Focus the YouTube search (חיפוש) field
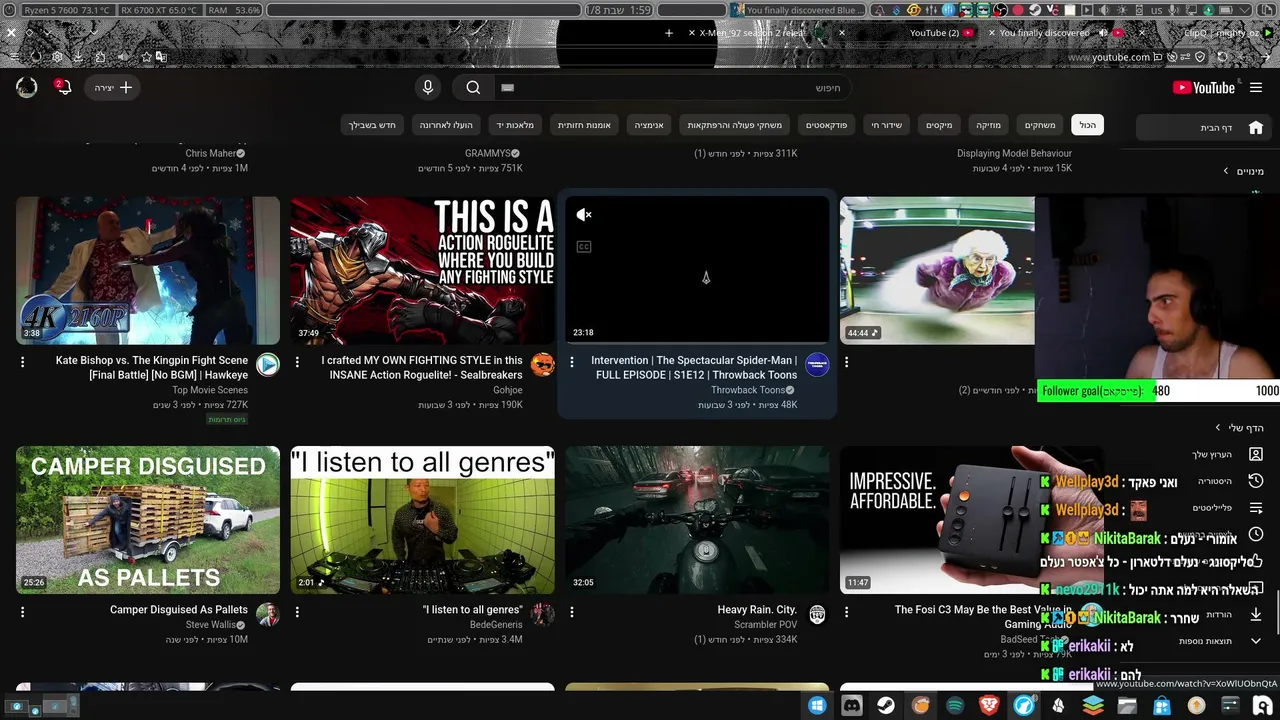This screenshot has height=720, width=1280. 672,88
